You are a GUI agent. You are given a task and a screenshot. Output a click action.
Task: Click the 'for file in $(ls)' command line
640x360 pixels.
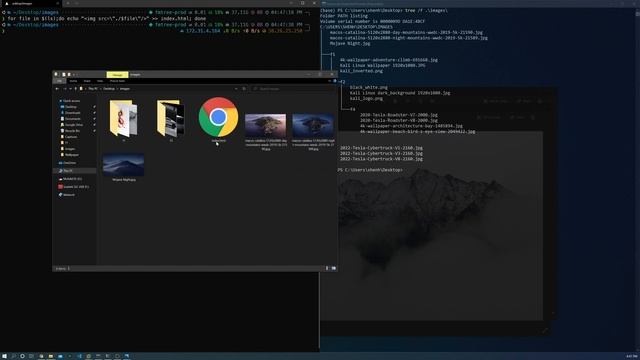[107, 18]
